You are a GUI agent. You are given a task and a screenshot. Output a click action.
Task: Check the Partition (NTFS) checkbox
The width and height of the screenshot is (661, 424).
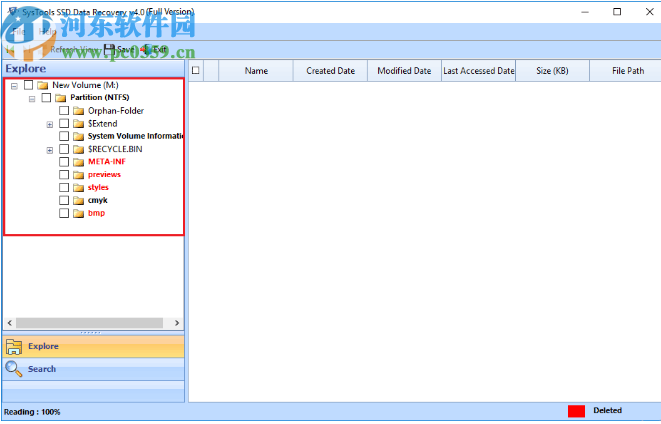coord(46,98)
